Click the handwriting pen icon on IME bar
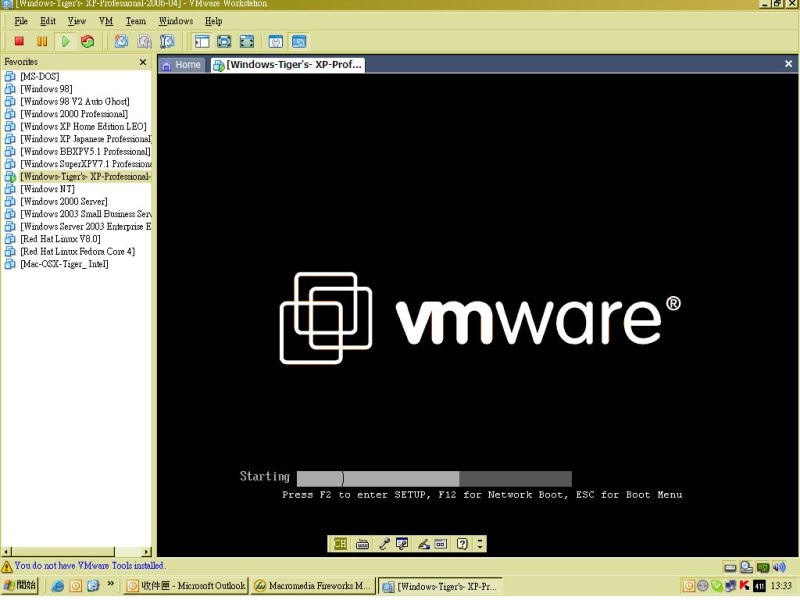 pyautogui.click(x=423, y=544)
